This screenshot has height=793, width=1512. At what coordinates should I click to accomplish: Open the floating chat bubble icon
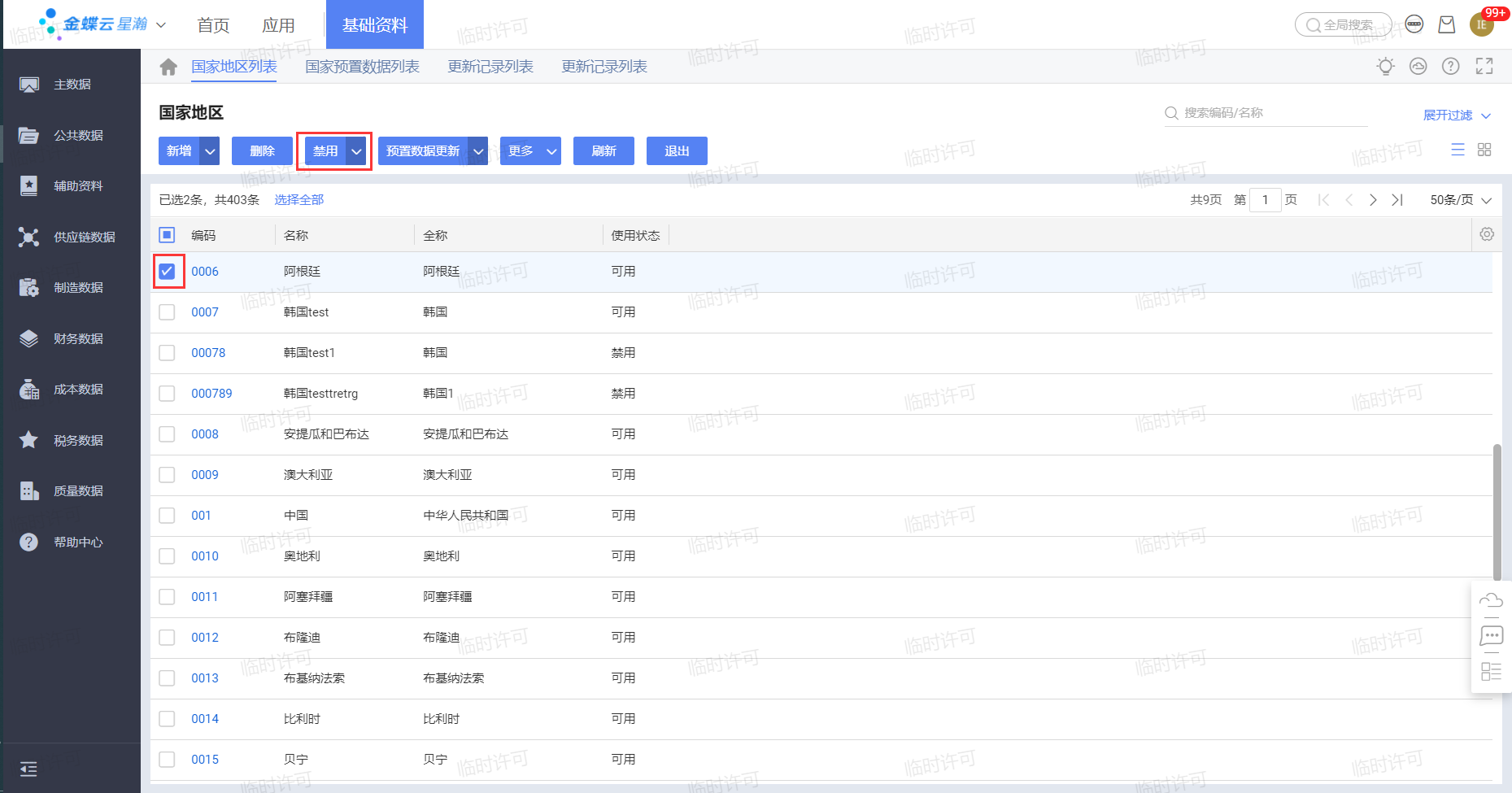coord(1492,636)
